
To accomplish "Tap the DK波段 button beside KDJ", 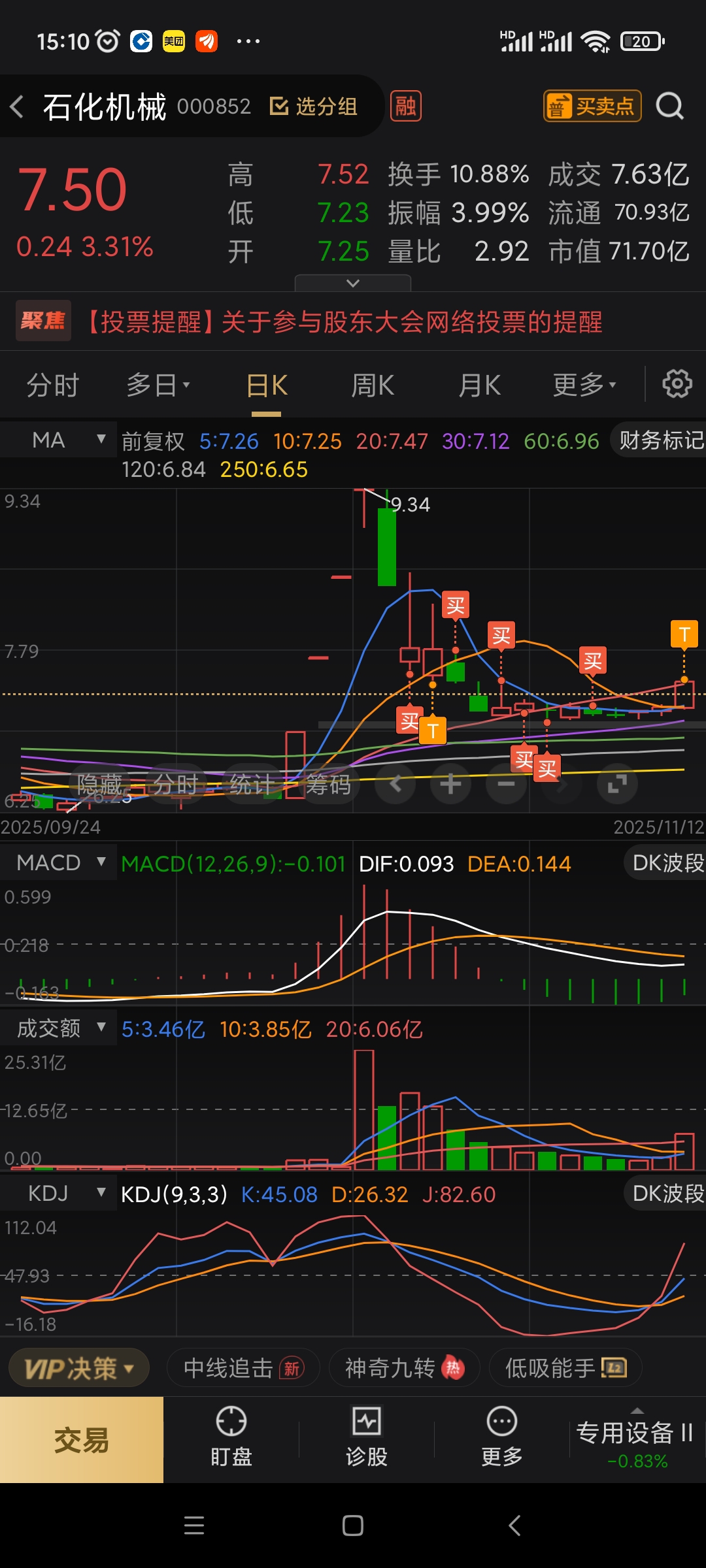I will pos(665,1194).
